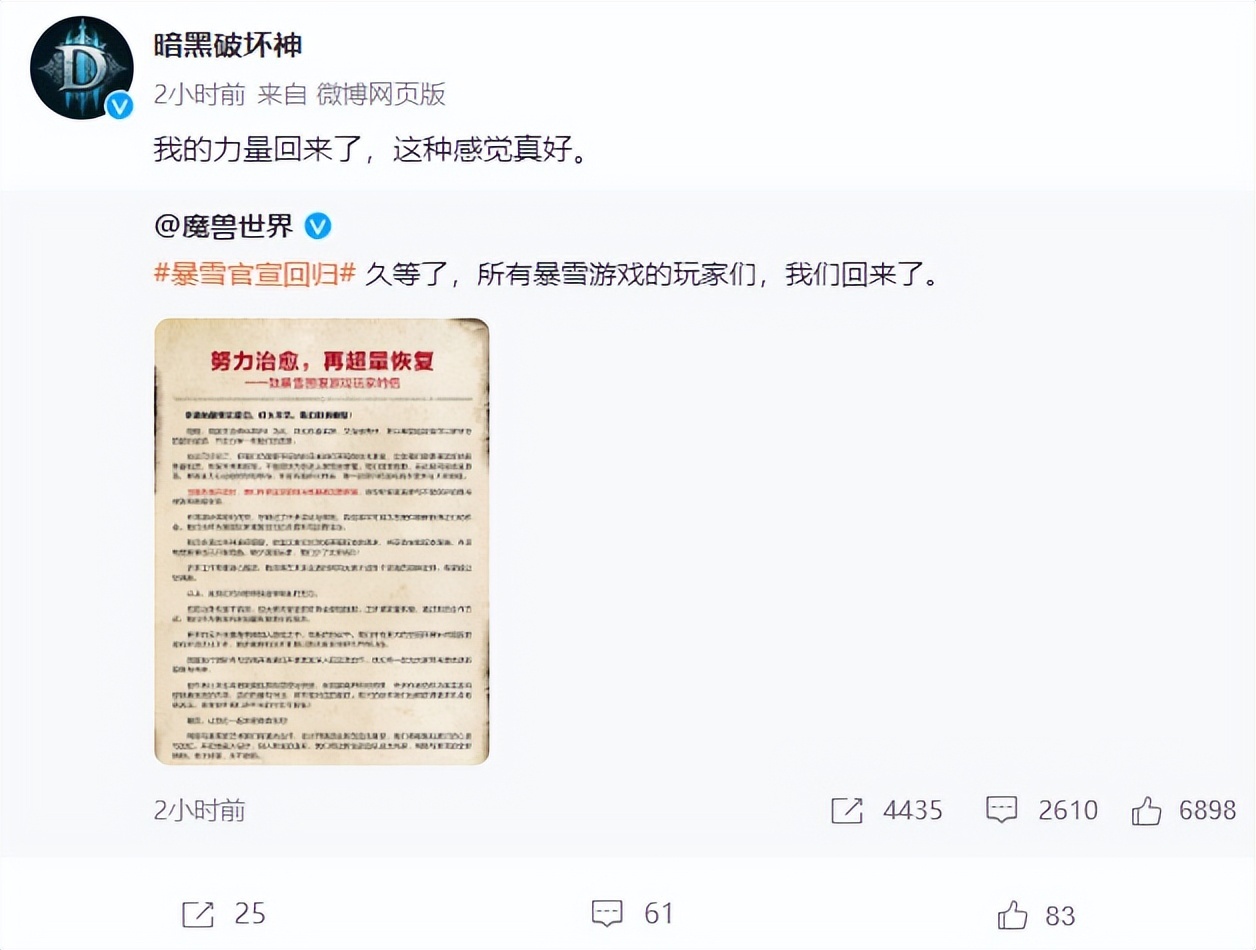Screen dimensions: 1256x950
Task: Open comments icon showing 2610
Action: (x=1001, y=810)
